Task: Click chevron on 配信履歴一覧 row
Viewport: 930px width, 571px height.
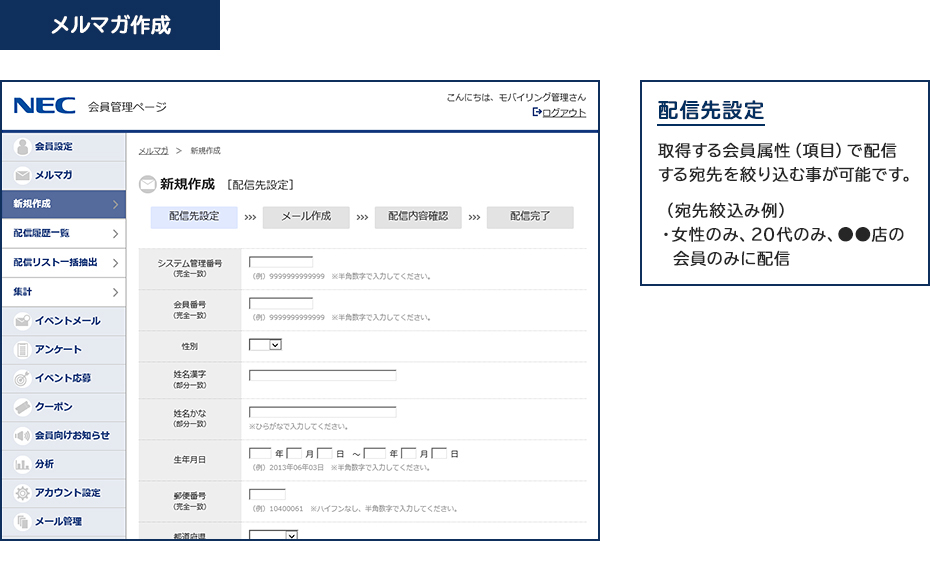Action: [x=115, y=234]
